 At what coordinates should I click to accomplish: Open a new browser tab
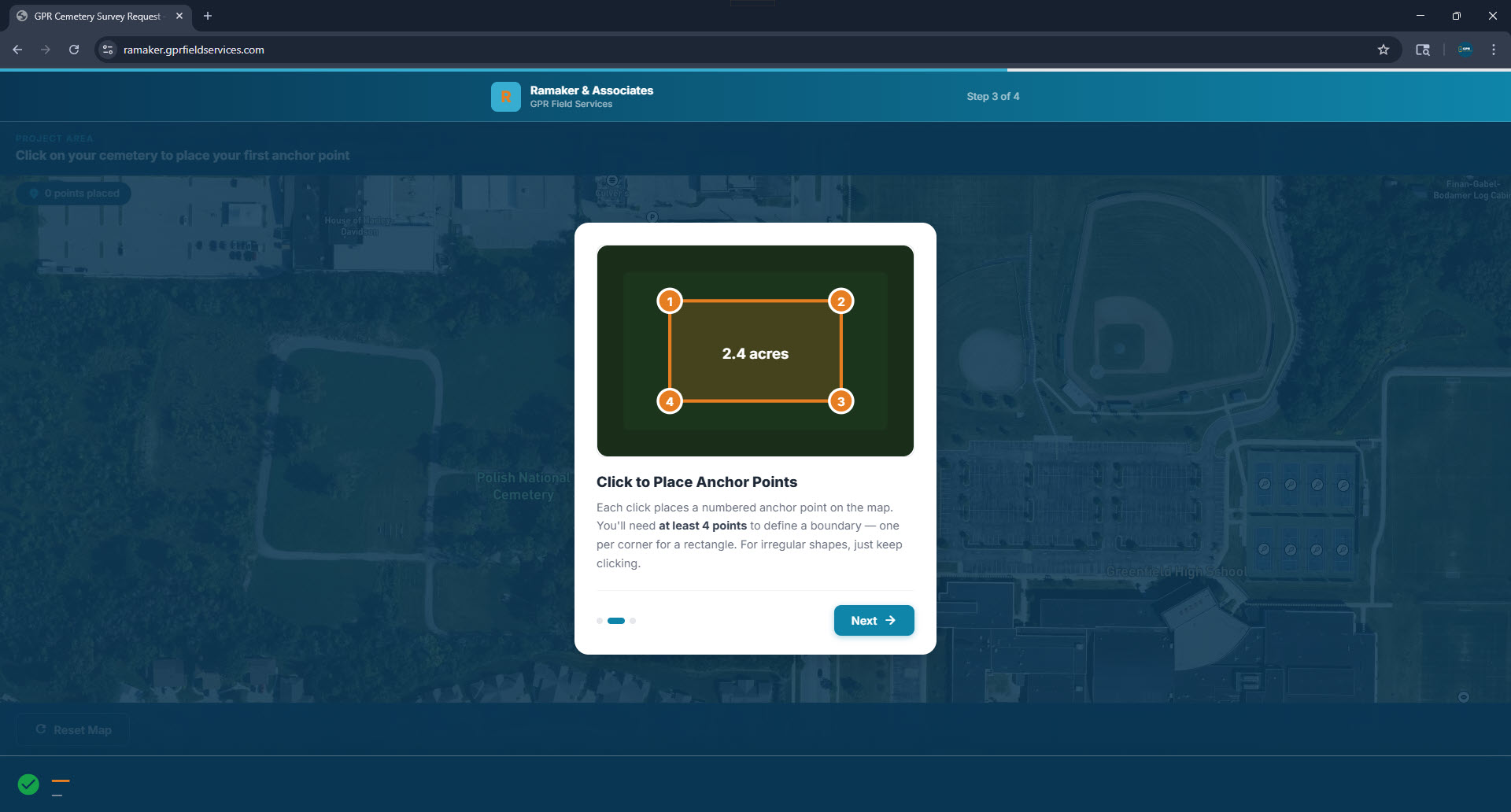(208, 16)
